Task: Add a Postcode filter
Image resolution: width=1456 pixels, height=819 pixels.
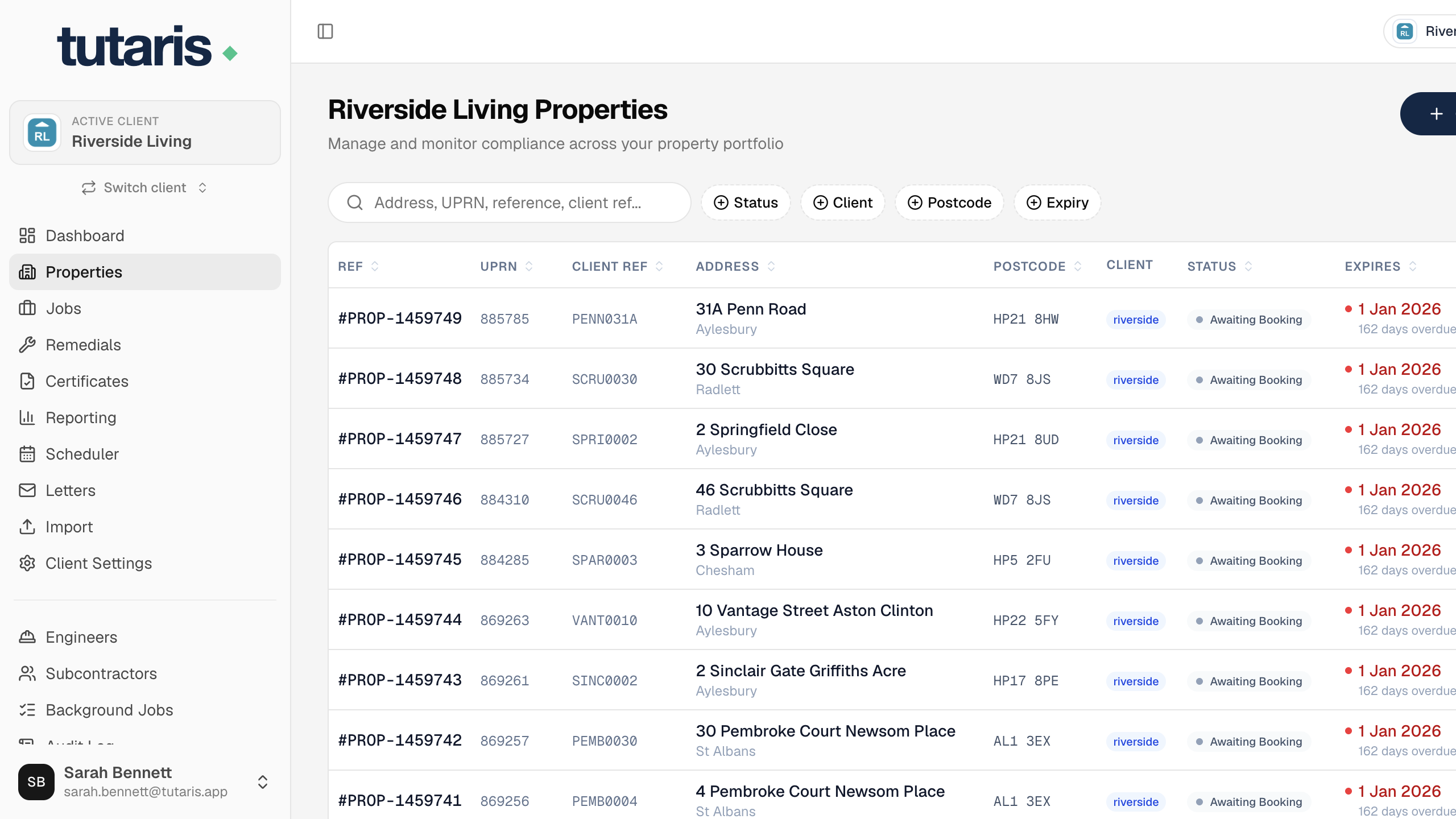Action: tap(949, 202)
